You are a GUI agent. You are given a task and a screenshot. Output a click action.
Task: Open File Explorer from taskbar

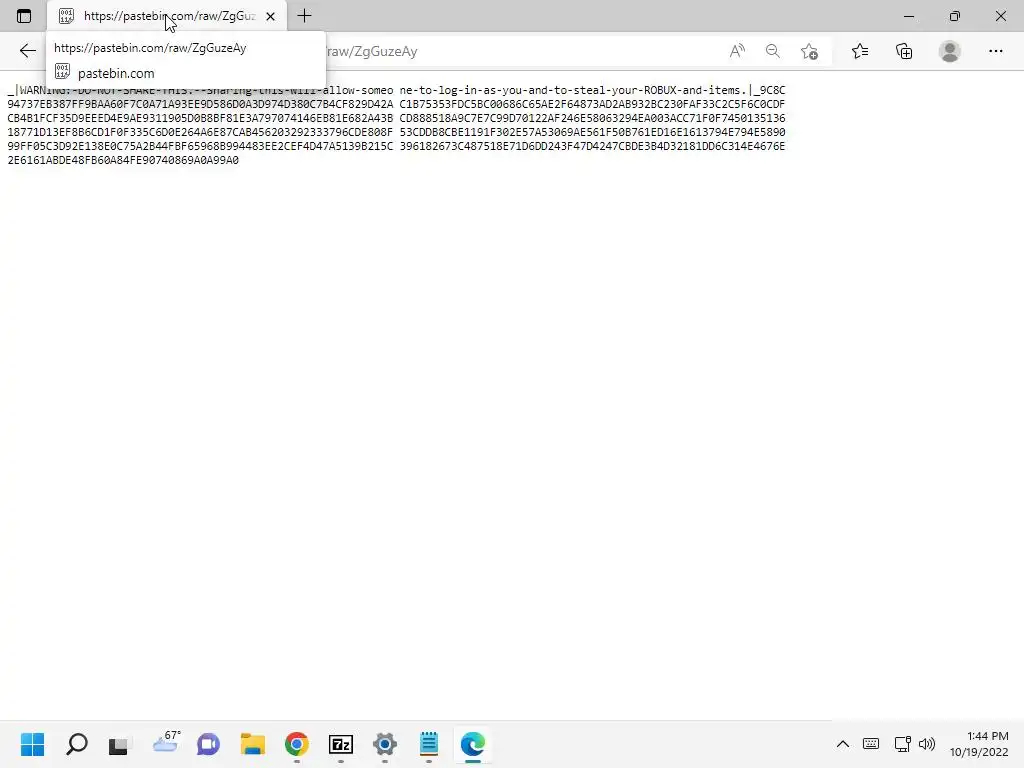click(x=253, y=744)
